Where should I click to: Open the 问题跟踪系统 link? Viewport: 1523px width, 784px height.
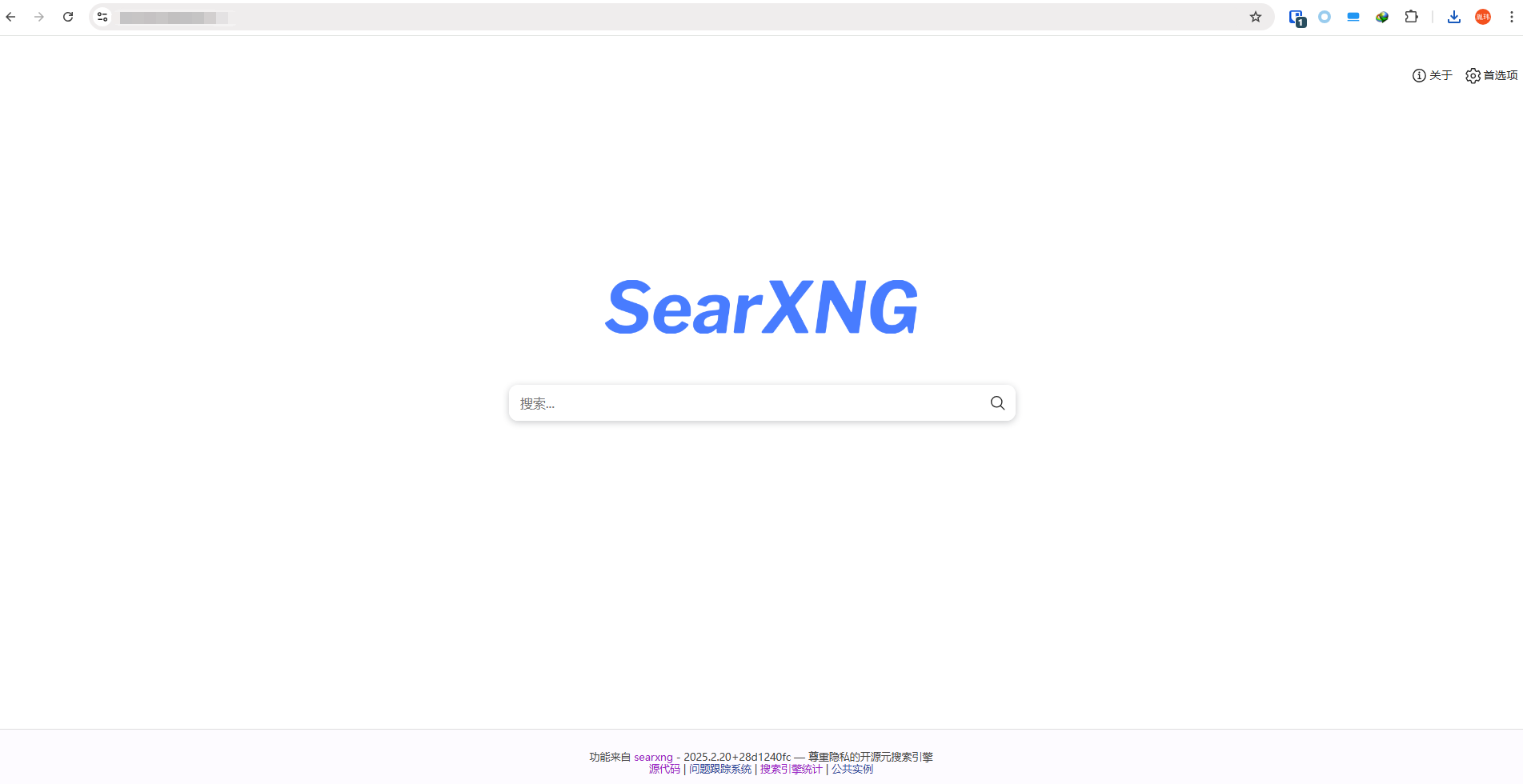point(720,769)
